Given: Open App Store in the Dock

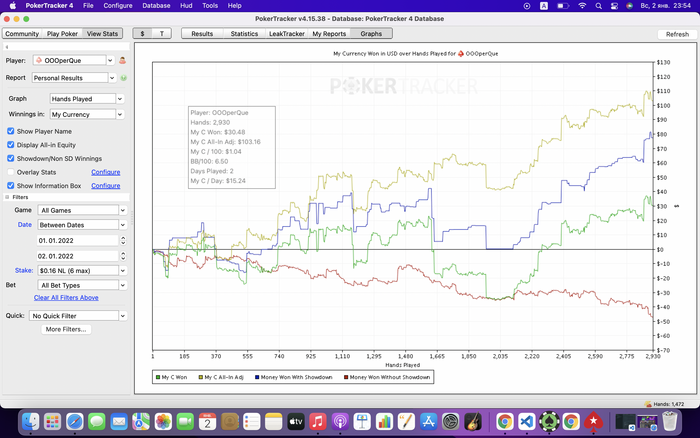Looking at the screenshot, I should 429,421.
